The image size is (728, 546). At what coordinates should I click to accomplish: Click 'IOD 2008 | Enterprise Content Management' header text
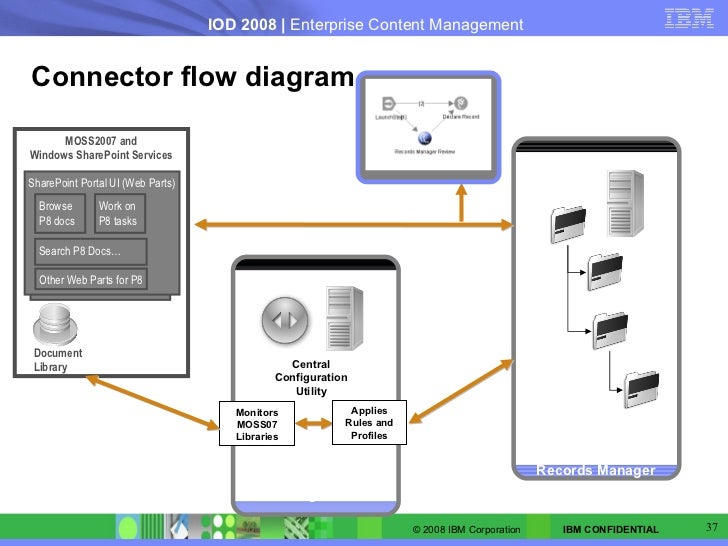(365, 24)
